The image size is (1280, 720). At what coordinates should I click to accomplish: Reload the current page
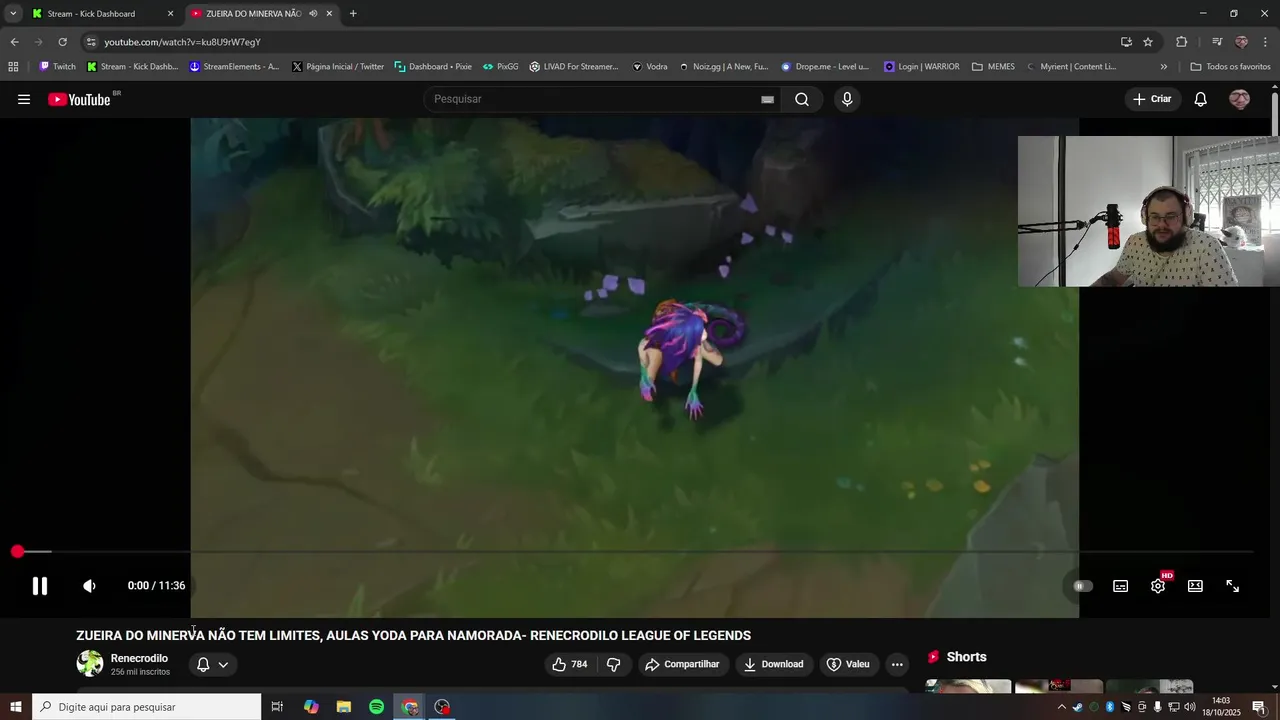click(62, 42)
